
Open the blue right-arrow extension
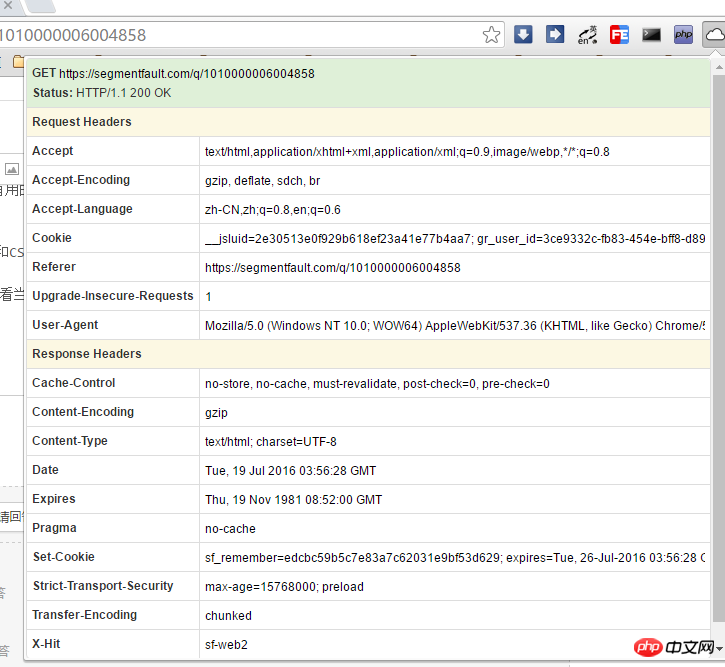(555, 35)
